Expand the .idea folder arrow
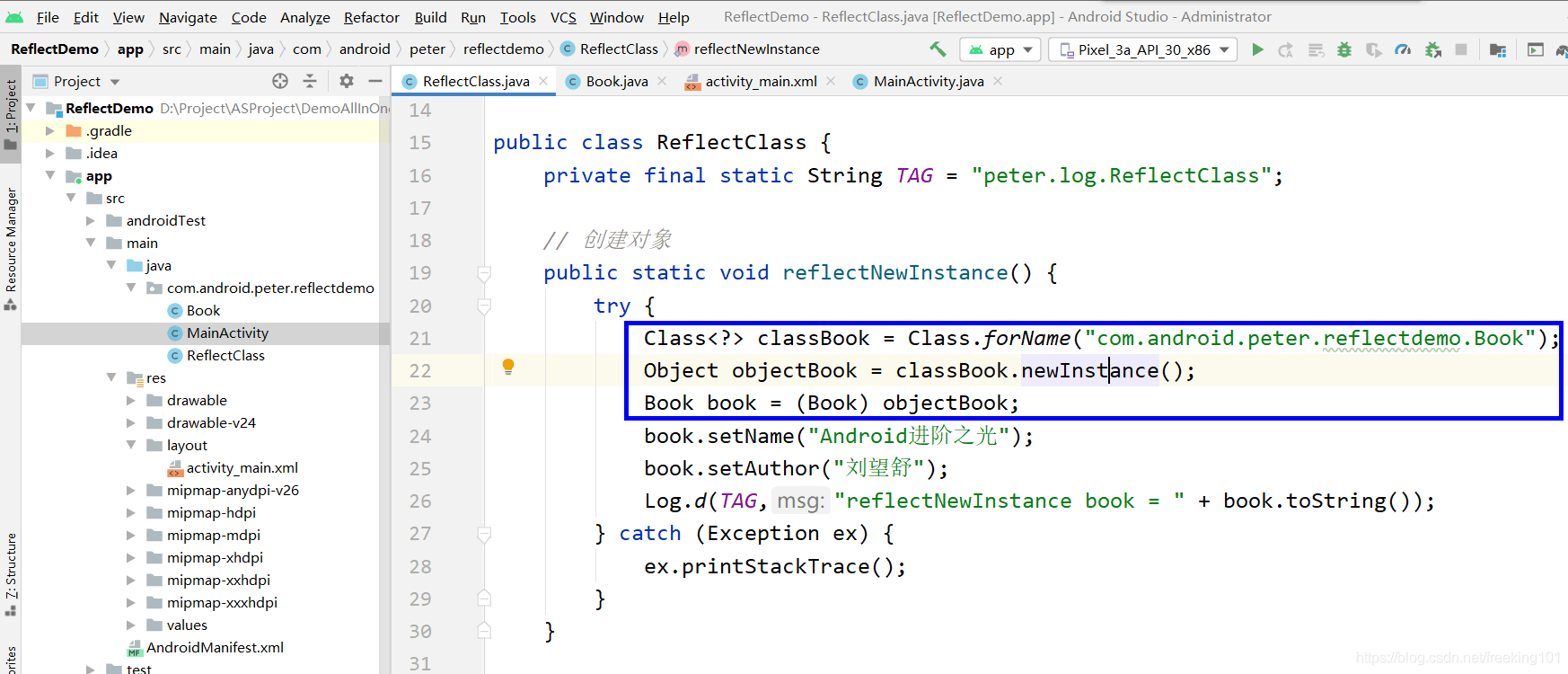This screenshot has height=674, width=1568. [x=50, y=153]
